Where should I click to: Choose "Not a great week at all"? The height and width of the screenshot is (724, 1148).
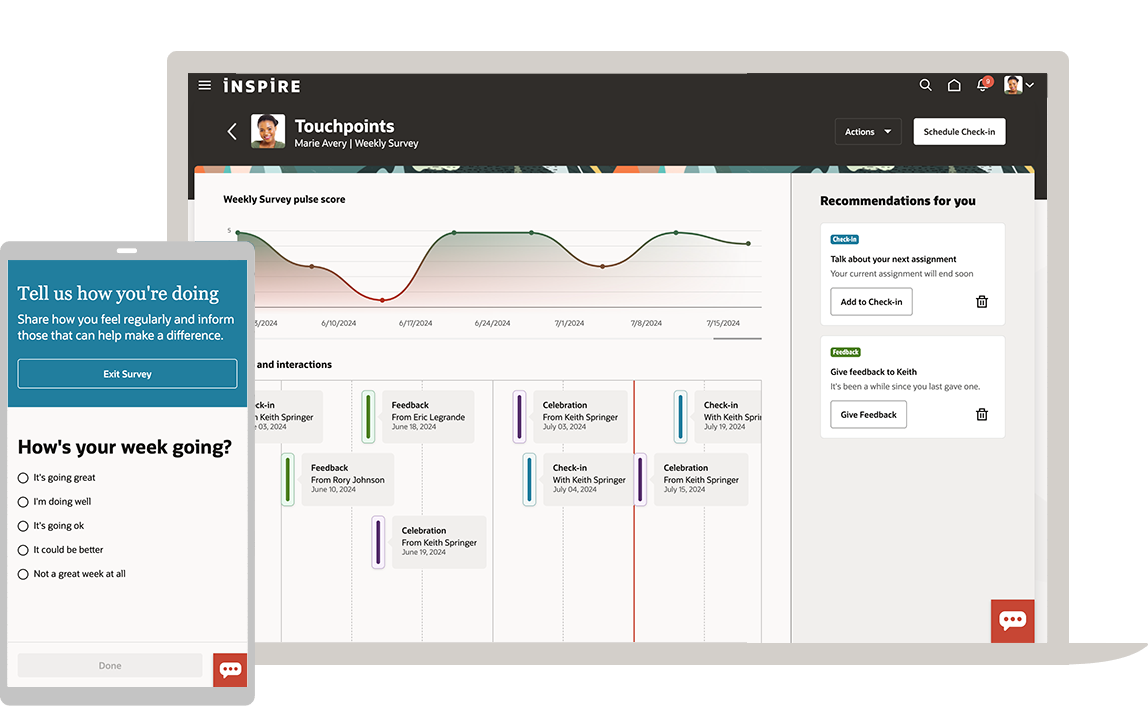(24, 574)
